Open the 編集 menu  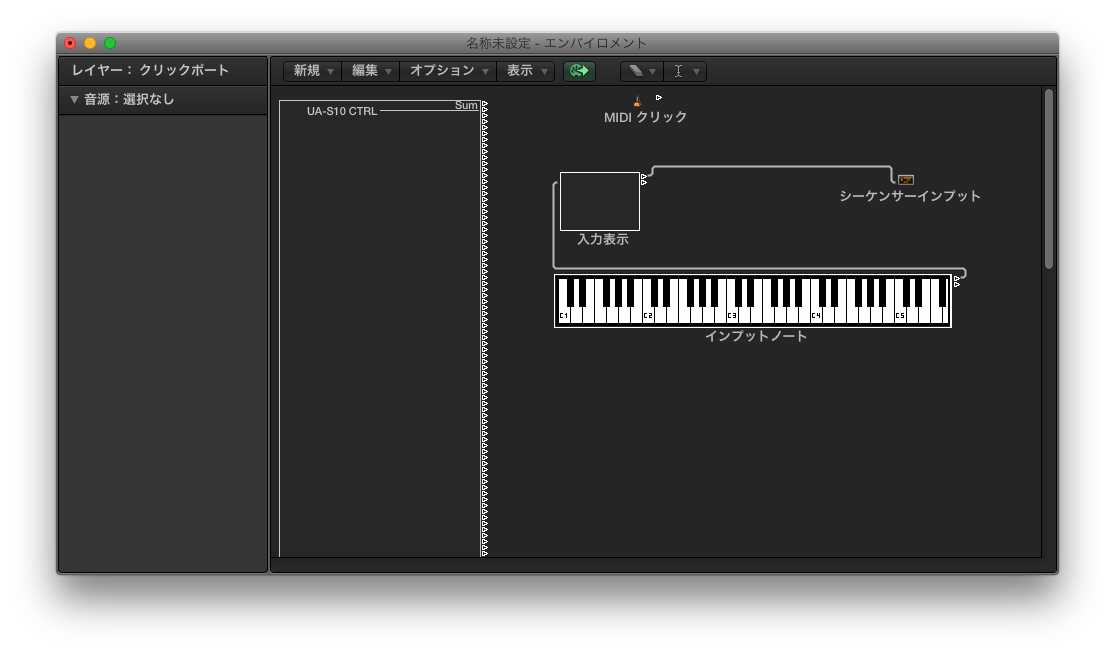[371, 71]
